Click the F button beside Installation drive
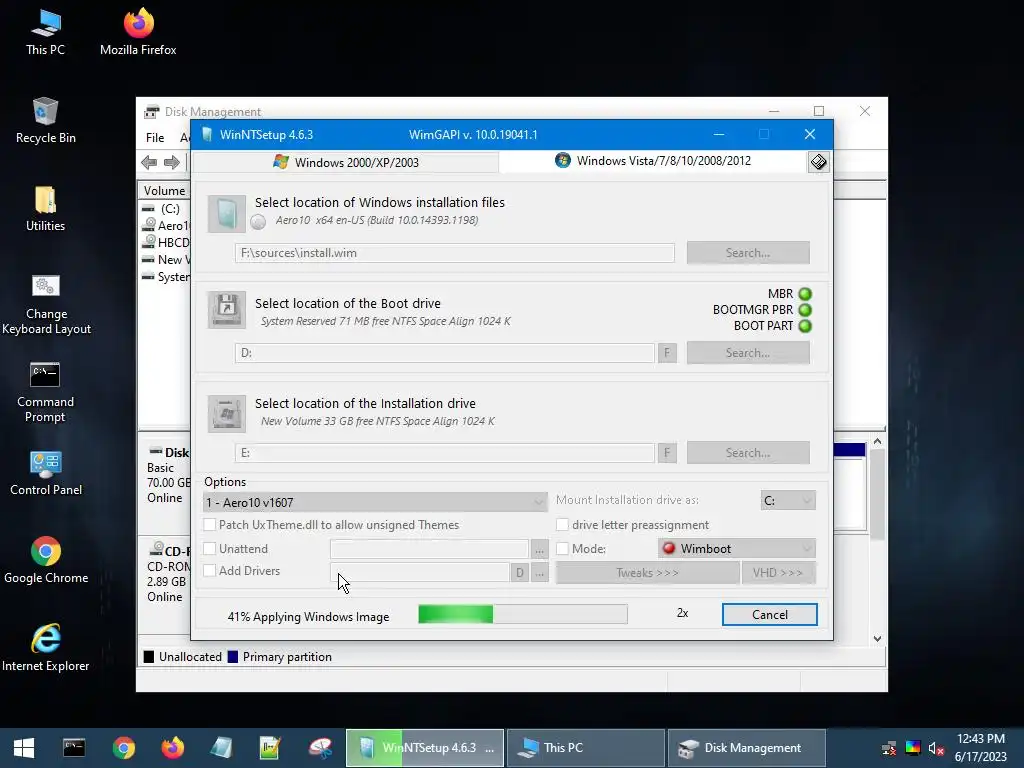Viewport: 1024px width, 768px height. (667, 453)
